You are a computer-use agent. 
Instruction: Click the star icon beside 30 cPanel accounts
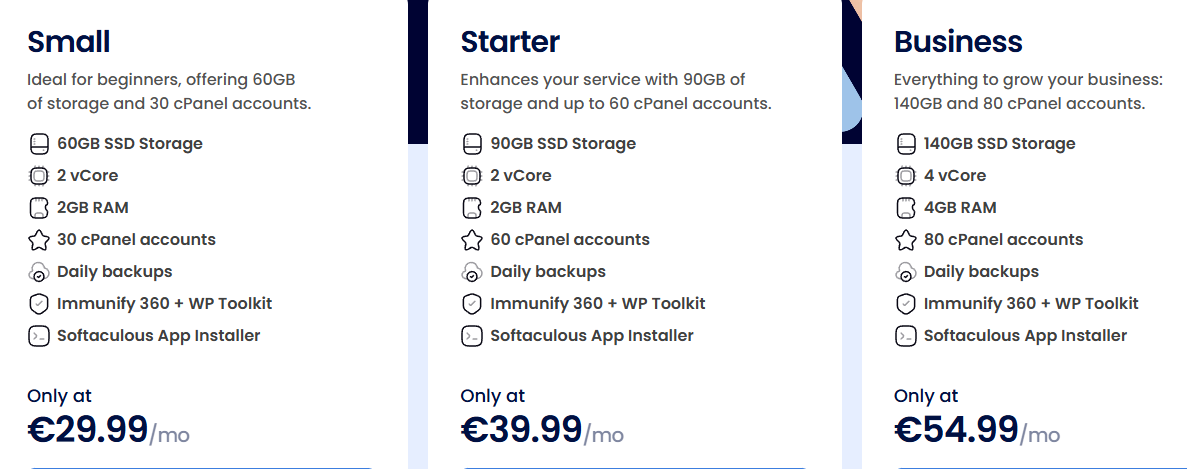pyautogui.click(x=38, y=240)
